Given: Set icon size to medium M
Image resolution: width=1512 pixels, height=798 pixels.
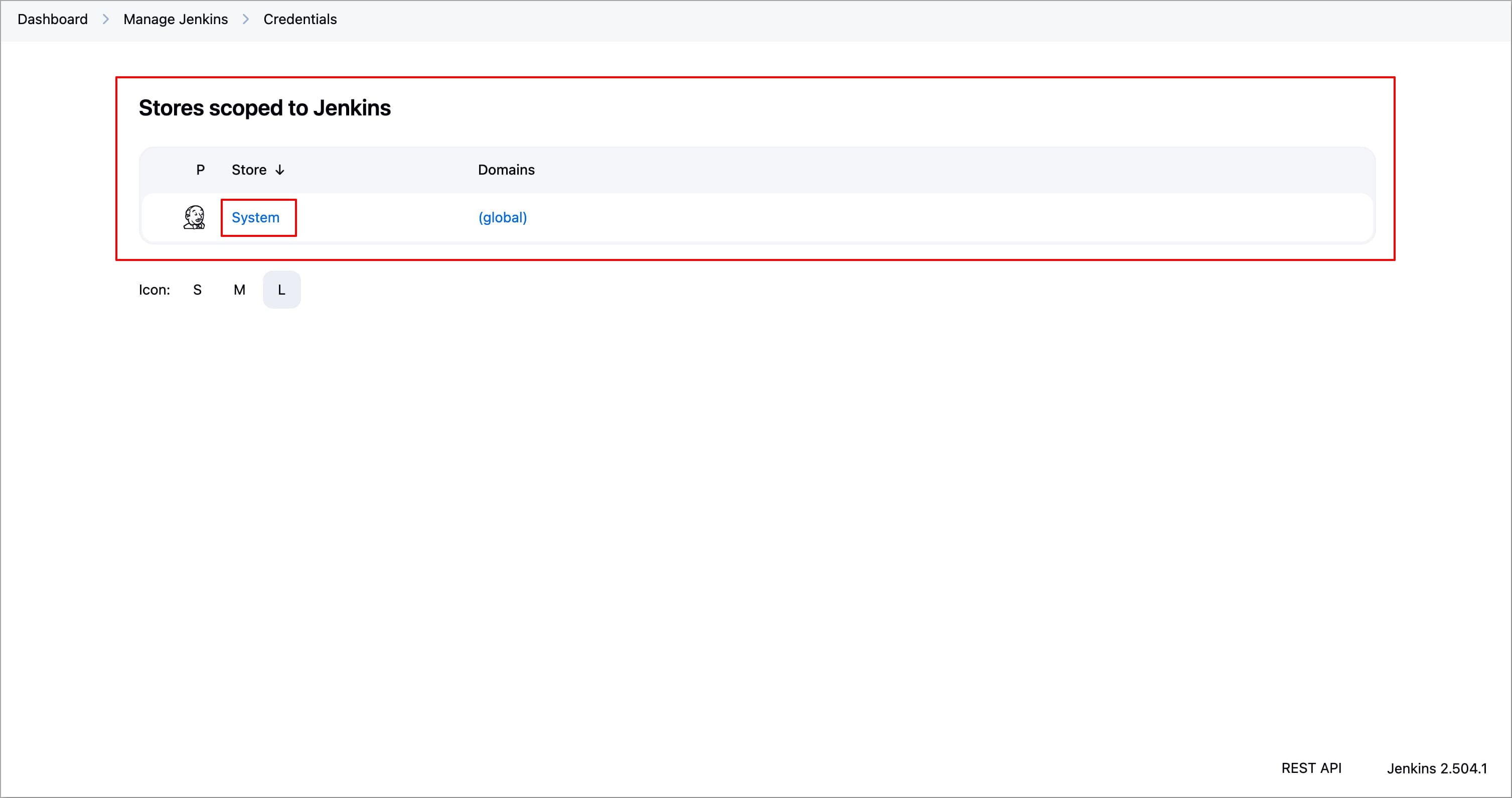Looking at the screenshot, I should pyautogui.click(x=239, y=290).
